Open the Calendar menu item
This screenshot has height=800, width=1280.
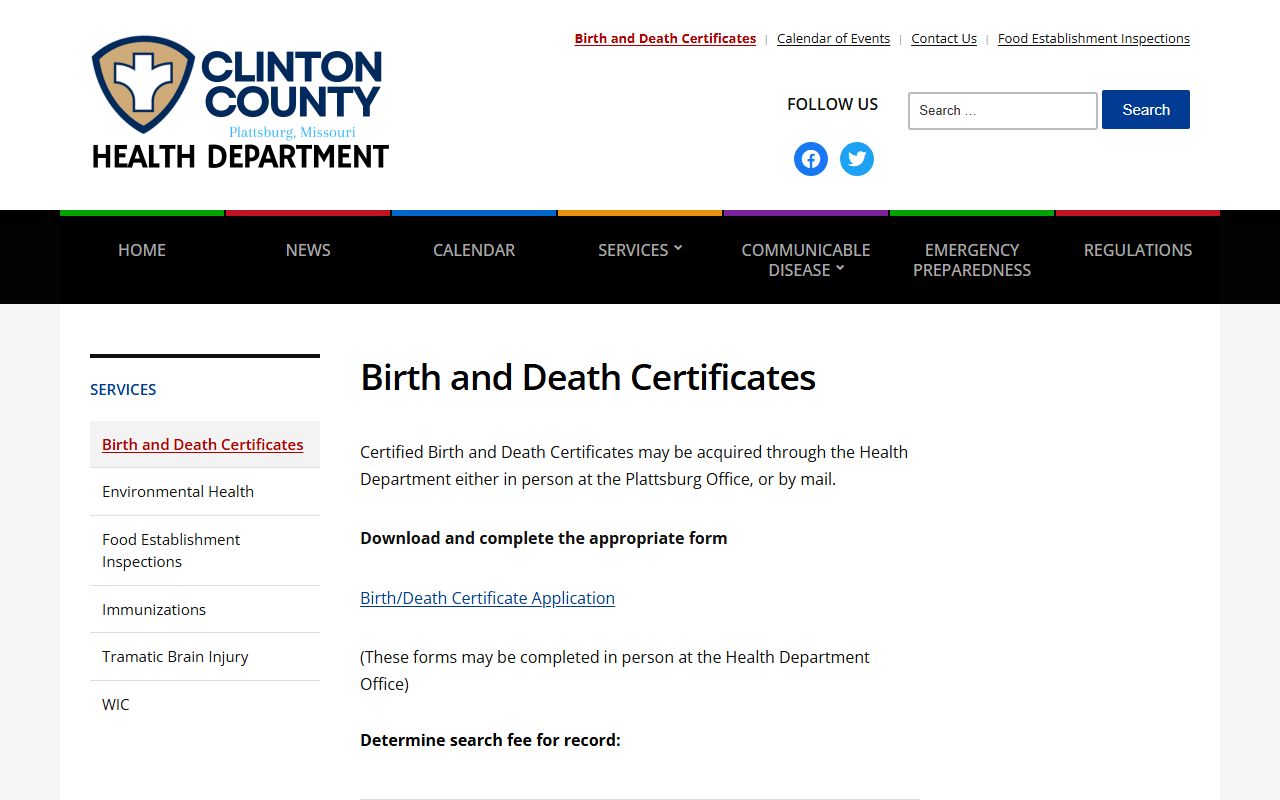[x=474, y=250]
